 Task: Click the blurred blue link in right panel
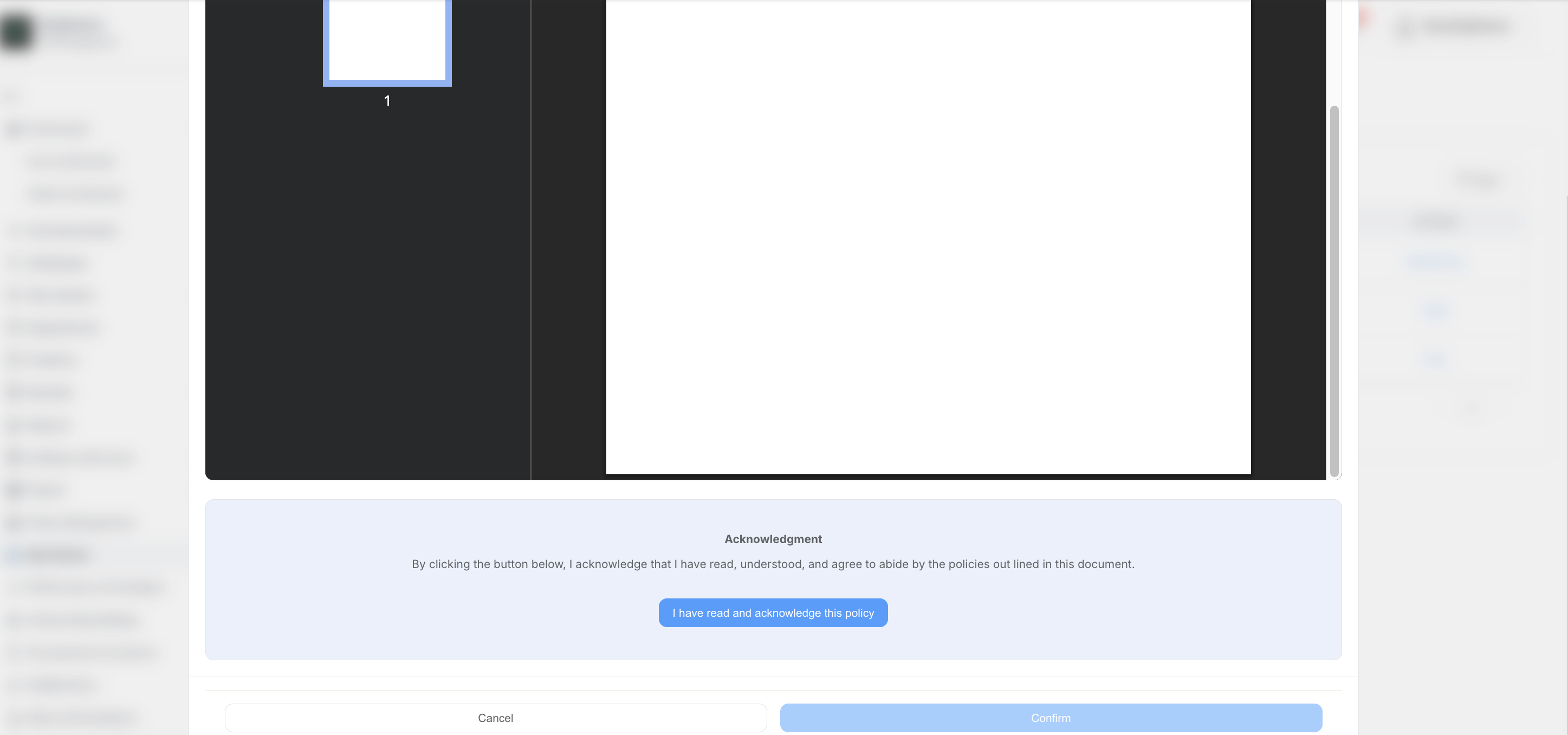click(x=1436, y=262)
